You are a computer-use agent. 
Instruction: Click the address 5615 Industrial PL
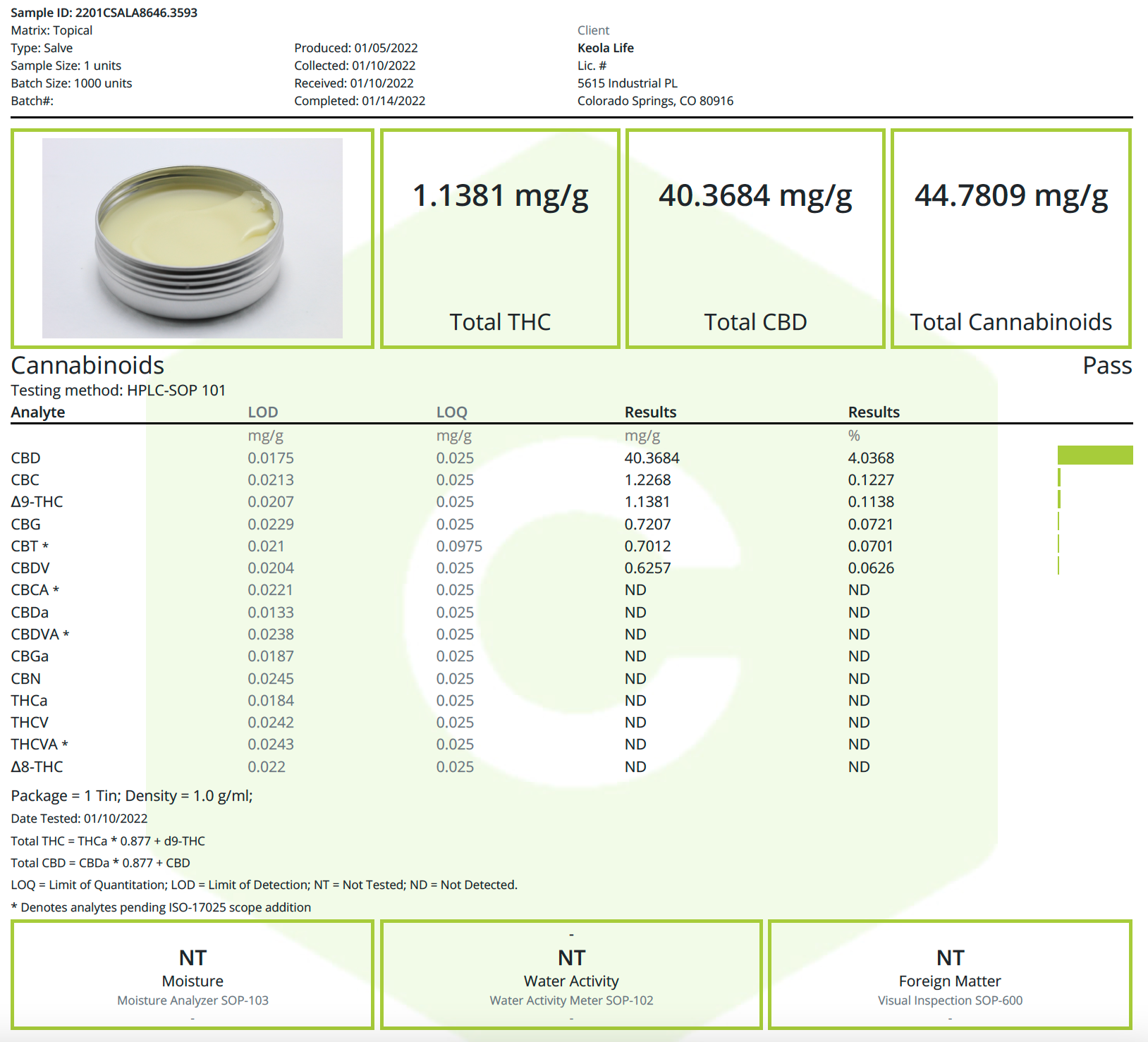point(628,83)
